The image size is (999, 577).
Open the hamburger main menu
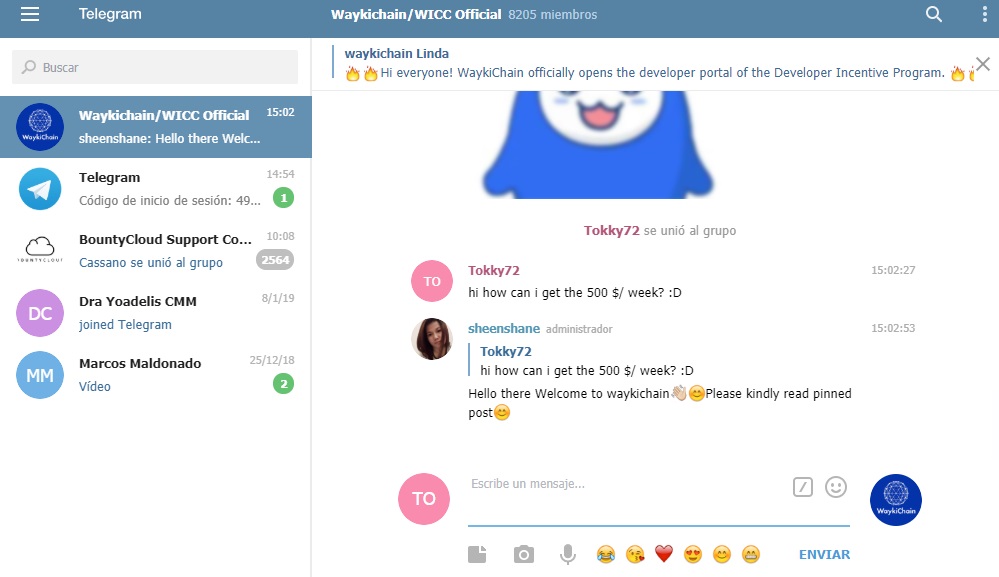(x=30, y=14)
